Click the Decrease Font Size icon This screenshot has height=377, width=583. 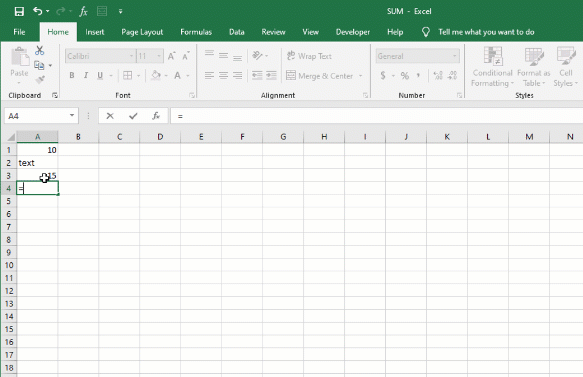[186, 56]
